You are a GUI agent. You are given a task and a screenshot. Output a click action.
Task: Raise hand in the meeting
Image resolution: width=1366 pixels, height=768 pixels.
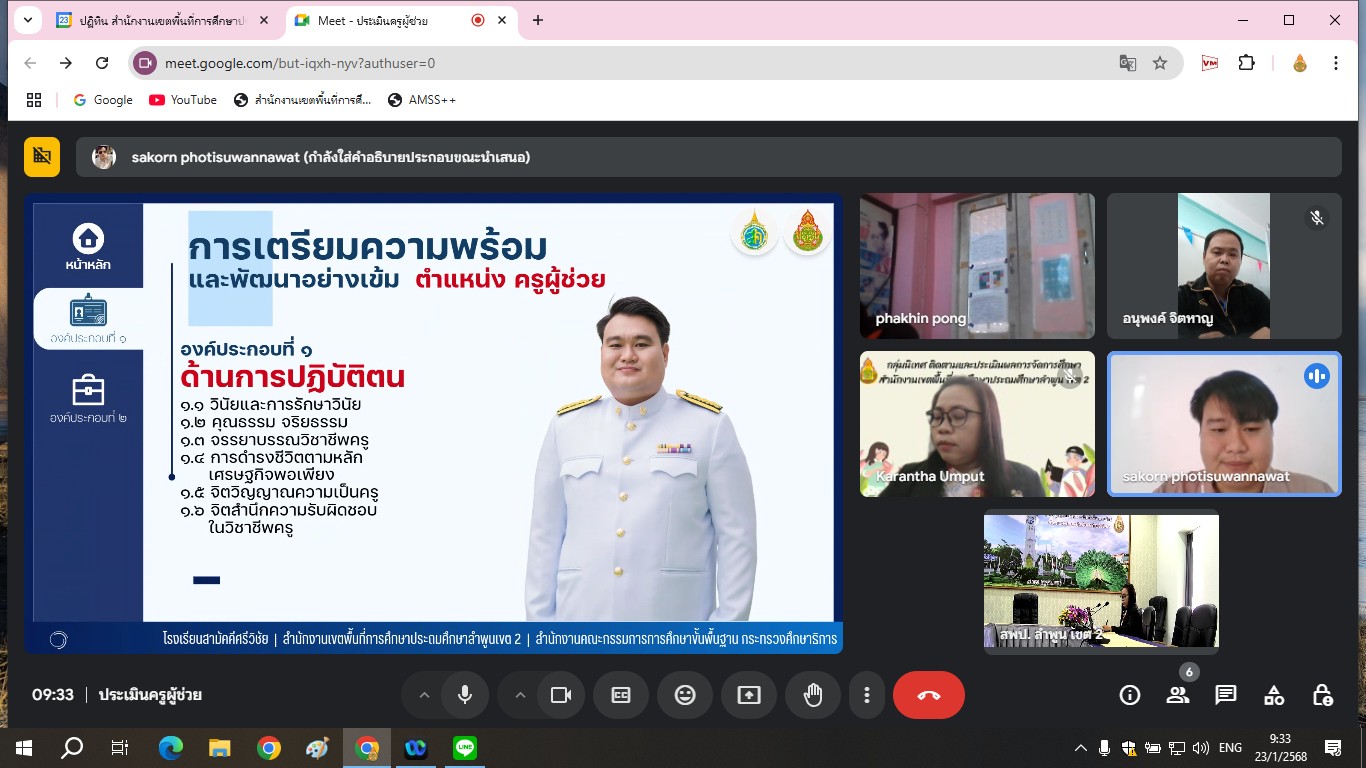click(813, 695)
